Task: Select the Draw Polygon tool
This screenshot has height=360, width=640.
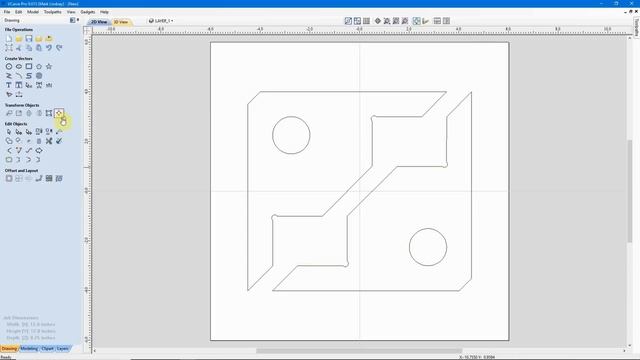Action: click(x=39, y=66)
